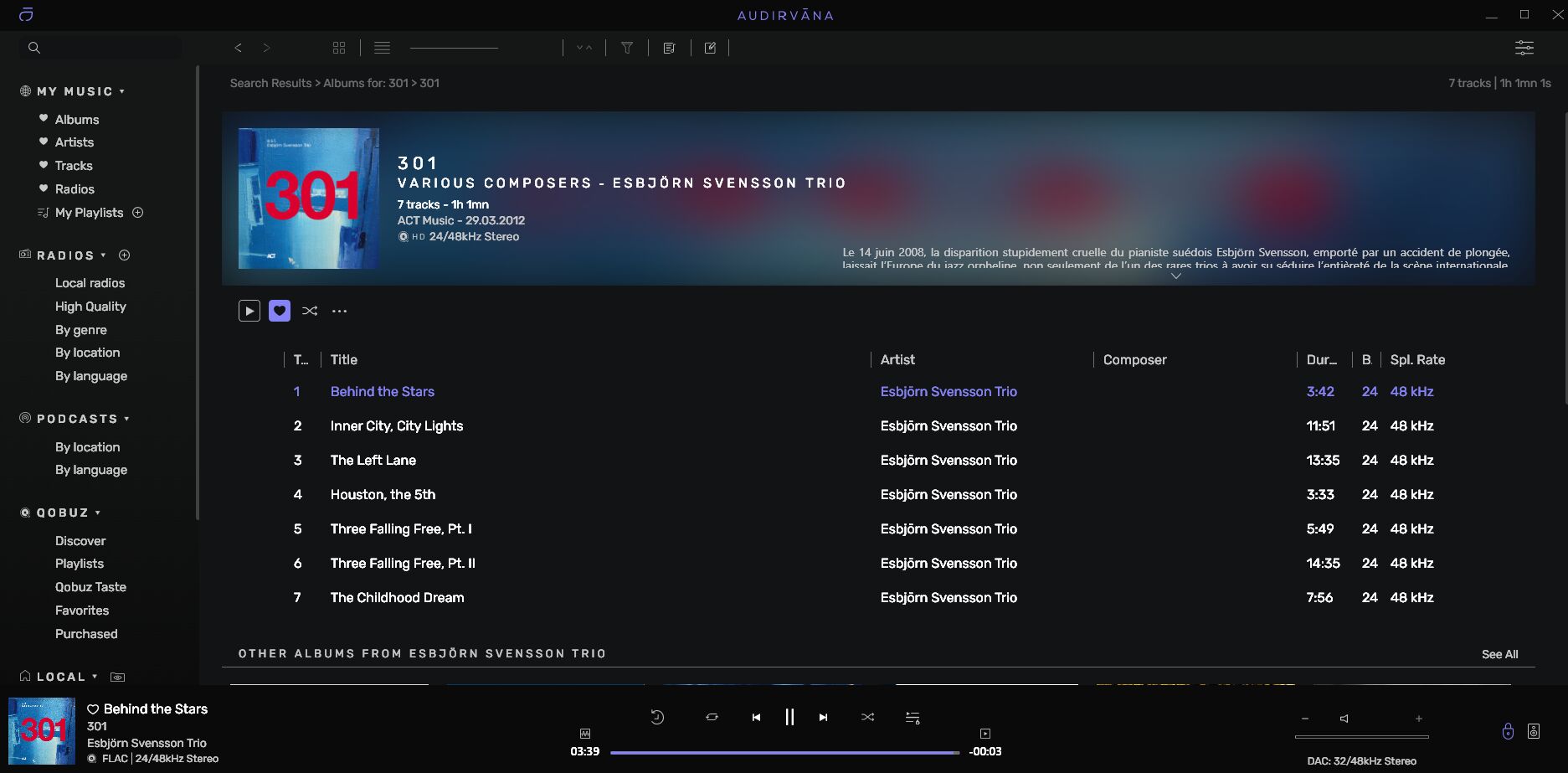The width and height of the screenshot is (1568, 773).
Task: Toggle the volume lock icon
Action: pyautogui.click(x=1508, y=731)
